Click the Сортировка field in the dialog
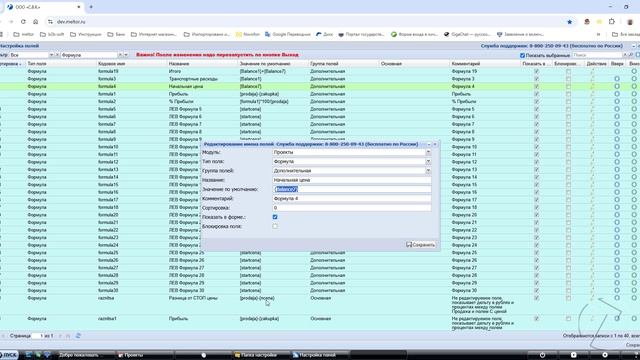This screenshot has width=640, height=360. coord(351,208)
